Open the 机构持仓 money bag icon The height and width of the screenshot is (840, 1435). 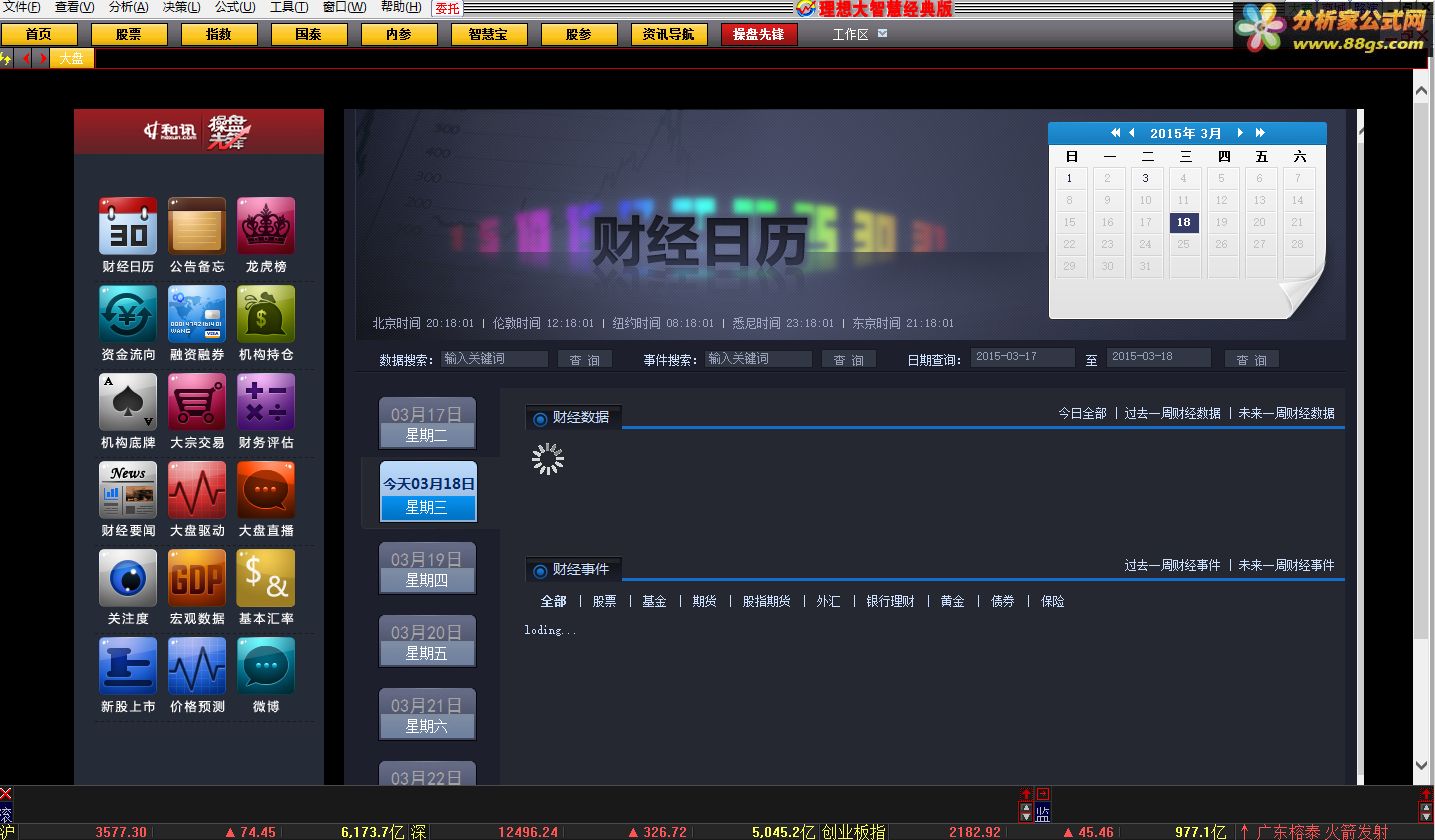266,314
